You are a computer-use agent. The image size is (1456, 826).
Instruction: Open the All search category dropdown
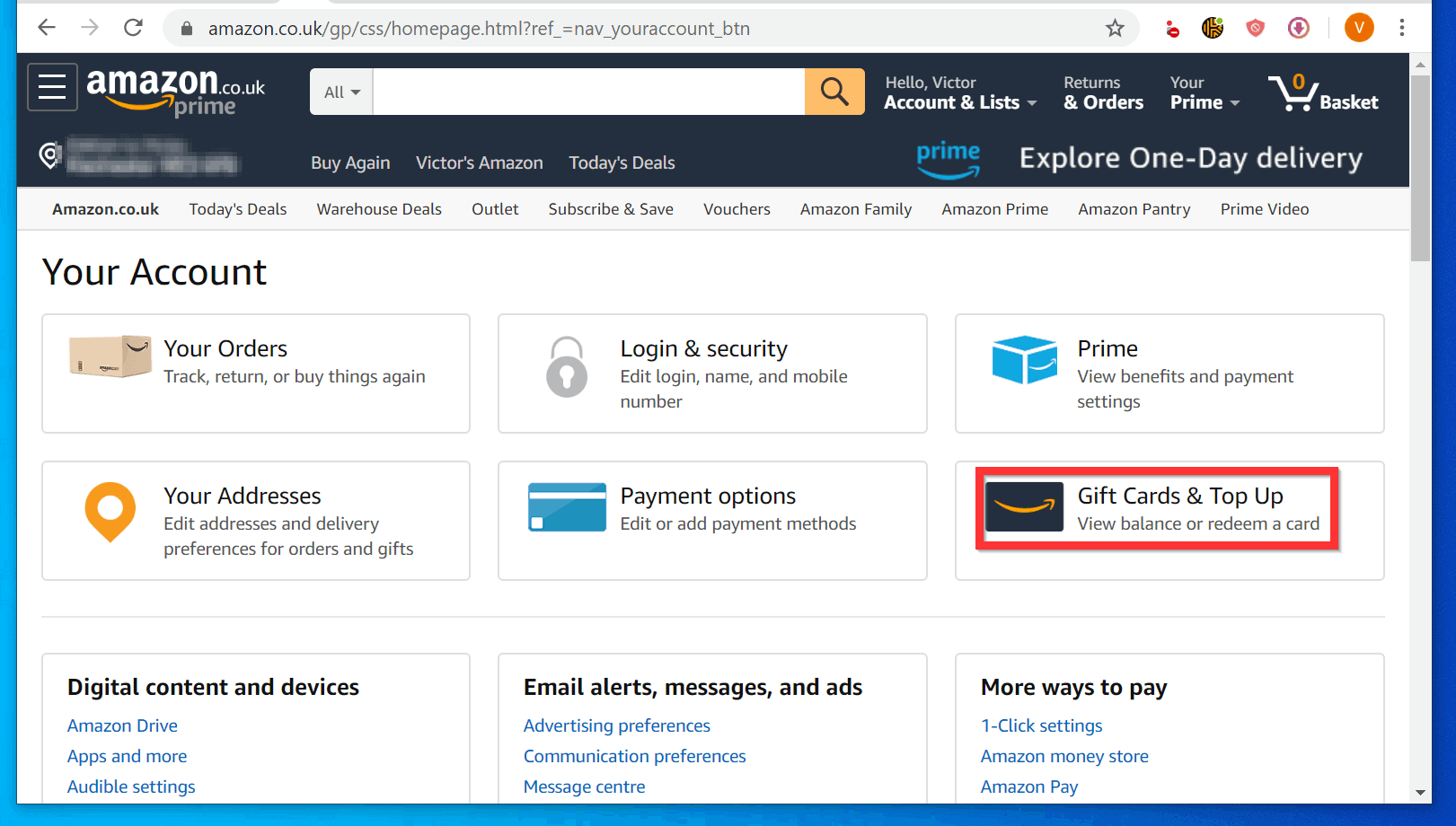click(x=340, y=91)
